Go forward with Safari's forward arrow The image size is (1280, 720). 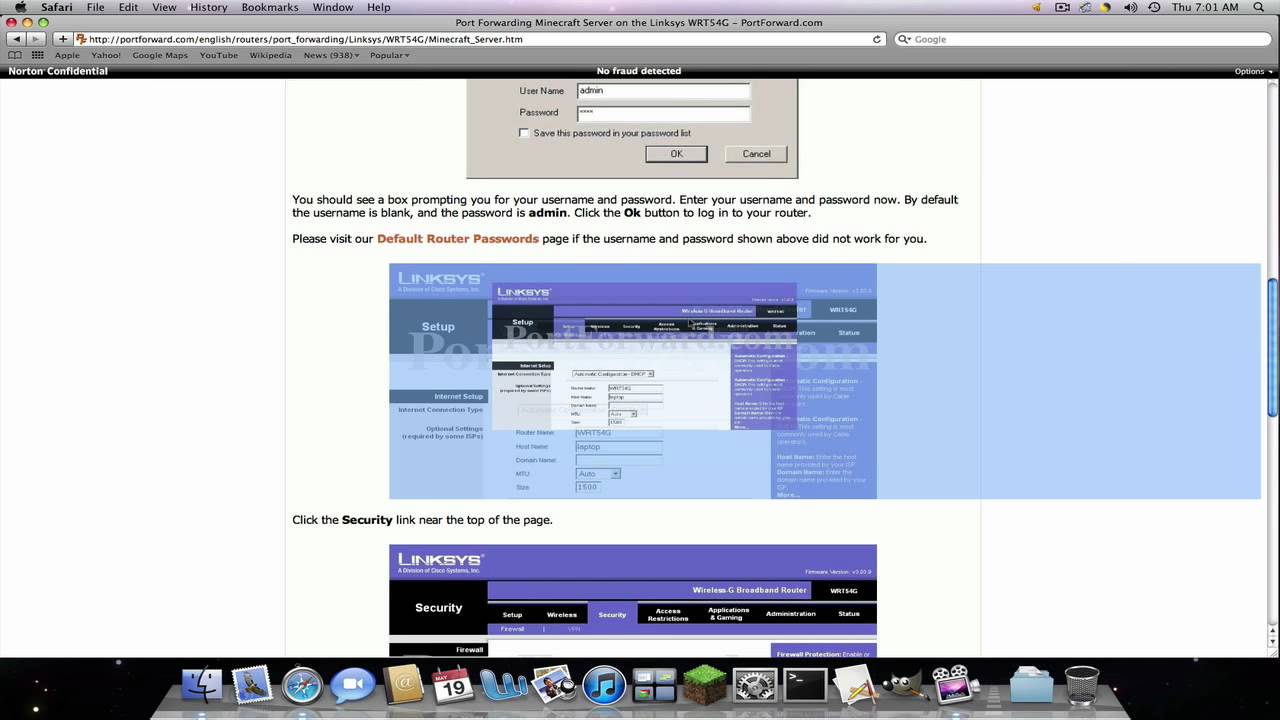click(x=38, y=39)
